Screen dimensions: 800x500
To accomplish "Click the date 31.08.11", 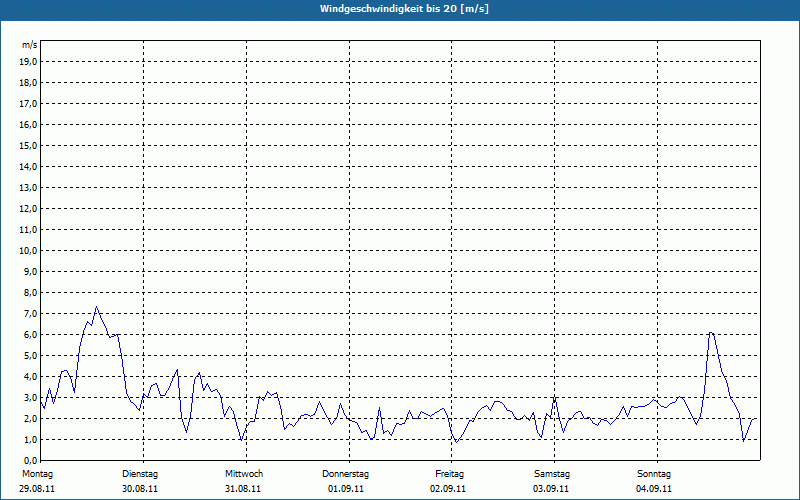I will (x=243, y=489).
